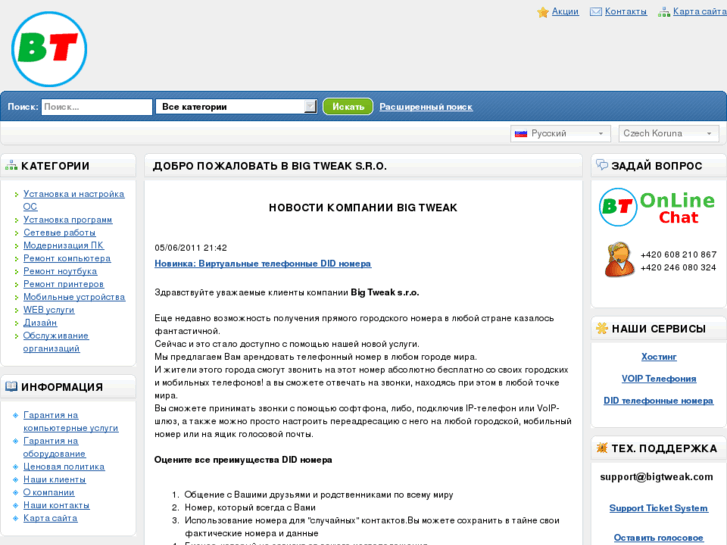
Task: Open Оставить голосовое link
Action: (658, 538)
